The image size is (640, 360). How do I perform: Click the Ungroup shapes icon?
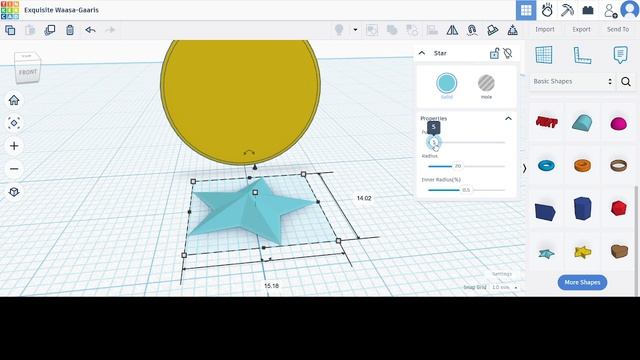412,30
